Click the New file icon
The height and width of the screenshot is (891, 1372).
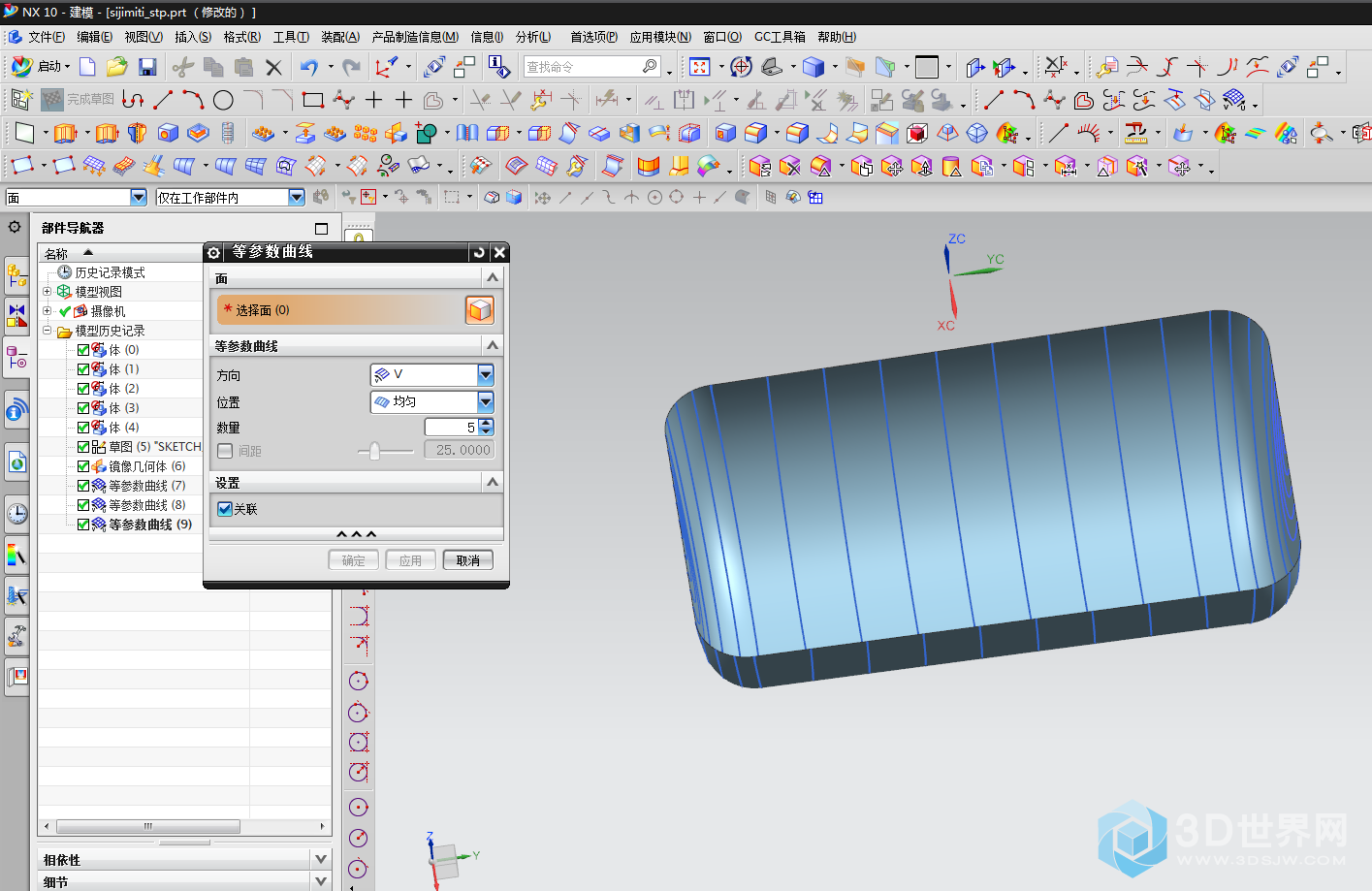(x=87, y=66)
